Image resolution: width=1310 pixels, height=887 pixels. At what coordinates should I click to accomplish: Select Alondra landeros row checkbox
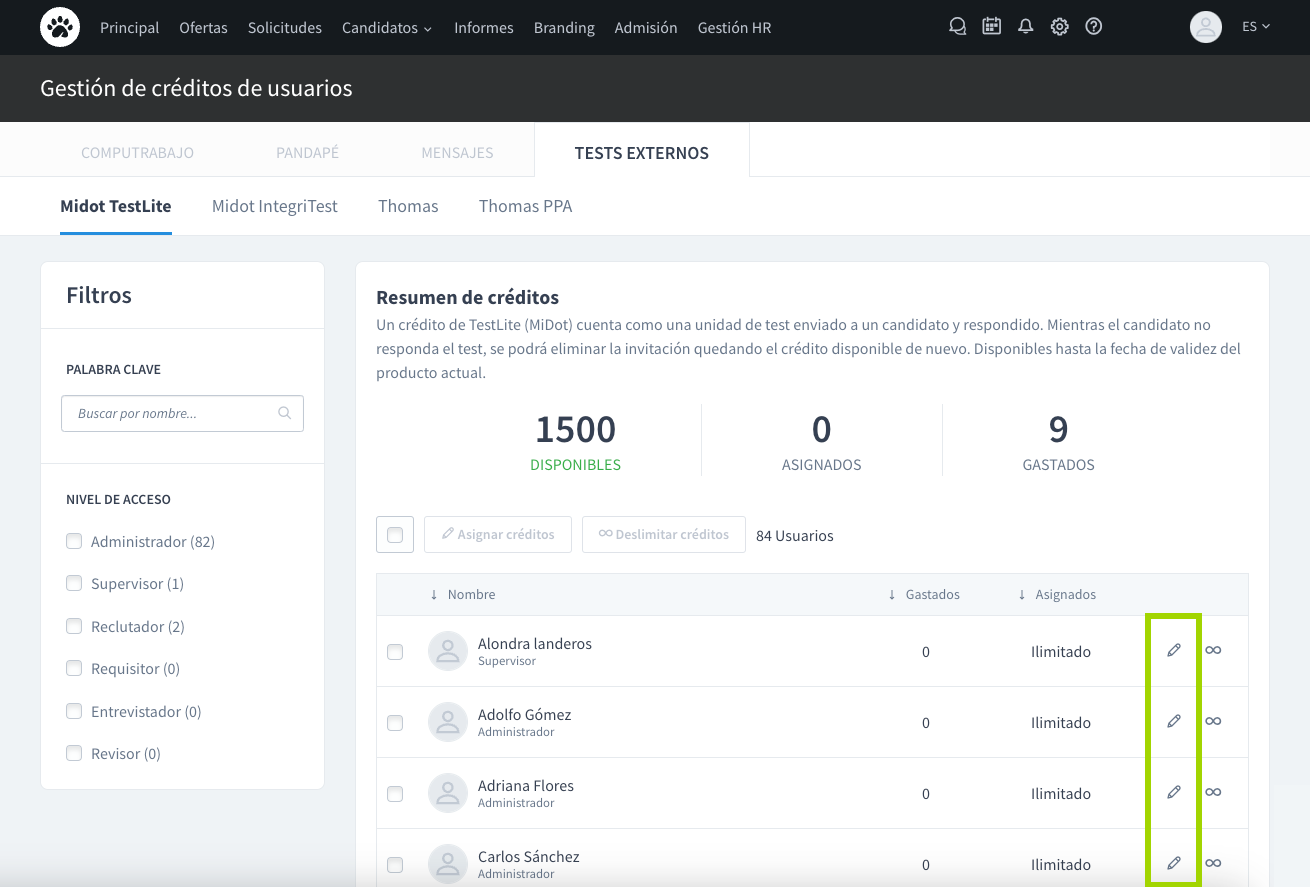coord(395,652)
